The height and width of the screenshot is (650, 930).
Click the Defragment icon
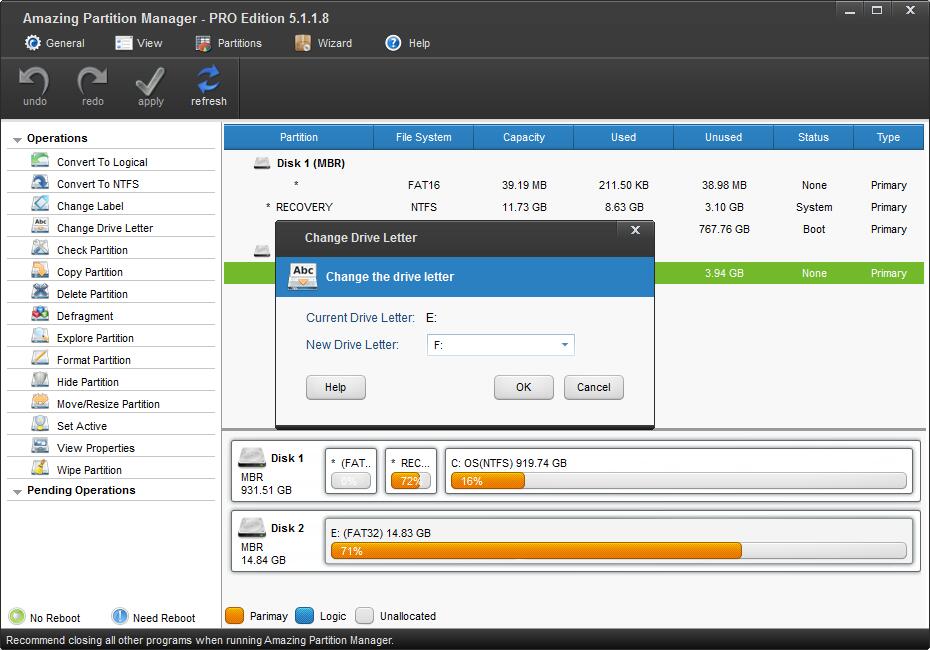[x=40, y=314]
